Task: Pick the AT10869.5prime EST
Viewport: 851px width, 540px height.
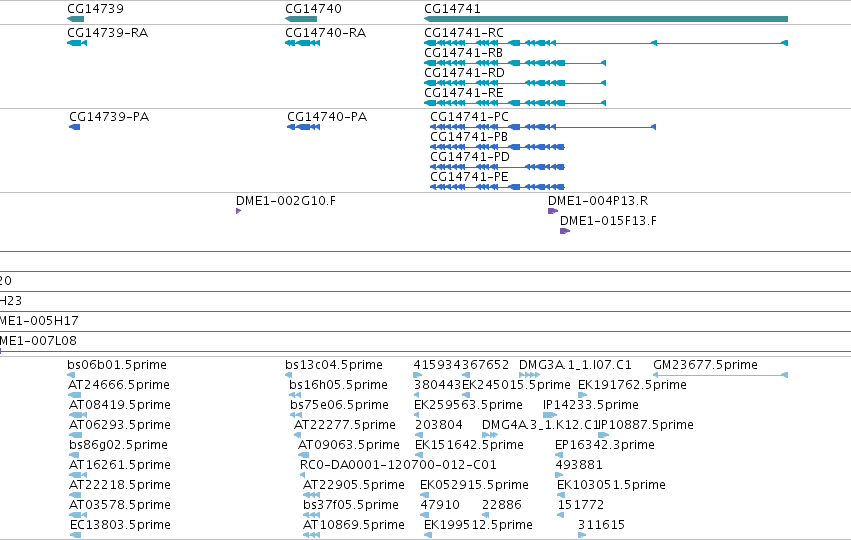Action: [354, 525]
